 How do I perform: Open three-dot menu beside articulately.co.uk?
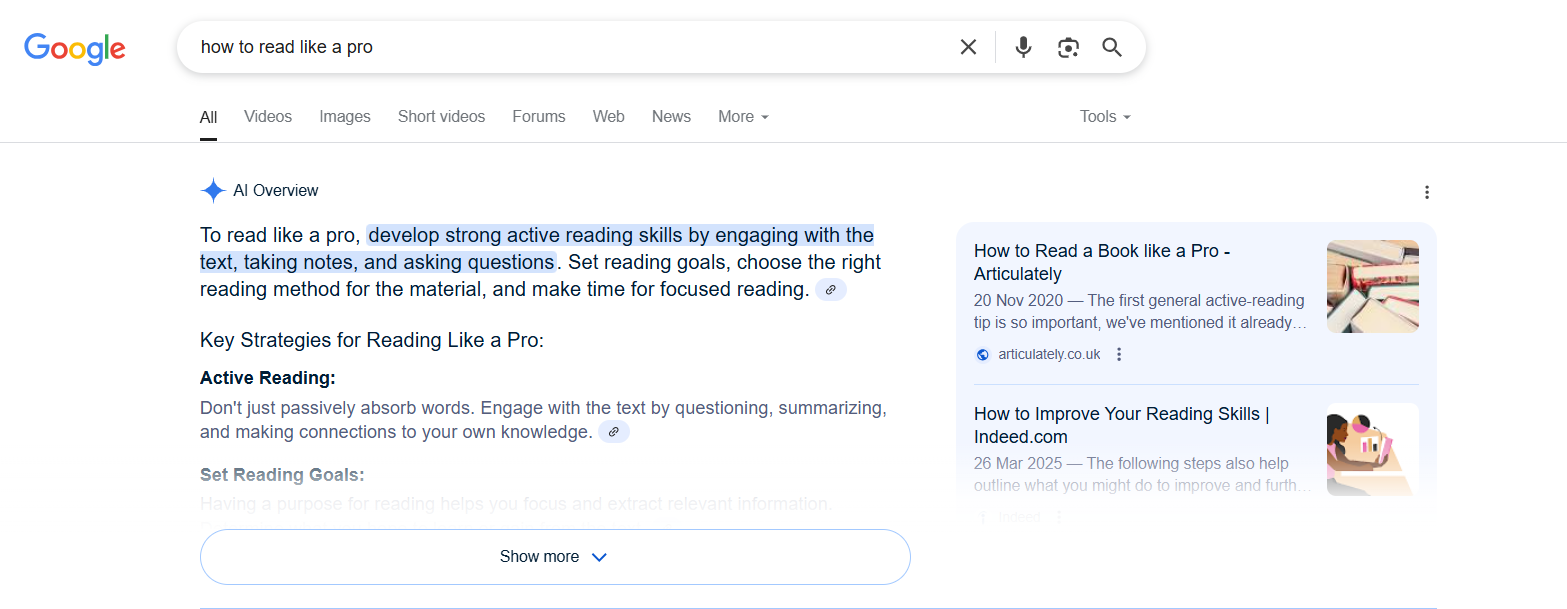click(1119, 354)
